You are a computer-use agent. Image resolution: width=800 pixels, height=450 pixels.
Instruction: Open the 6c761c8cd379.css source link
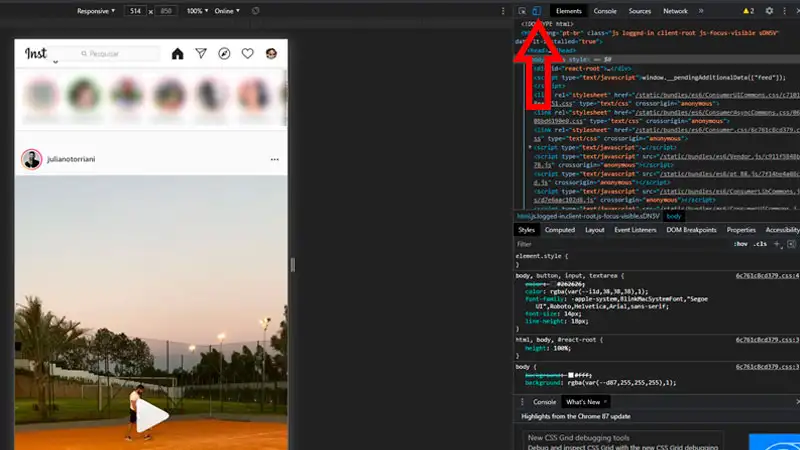[765, 275]
